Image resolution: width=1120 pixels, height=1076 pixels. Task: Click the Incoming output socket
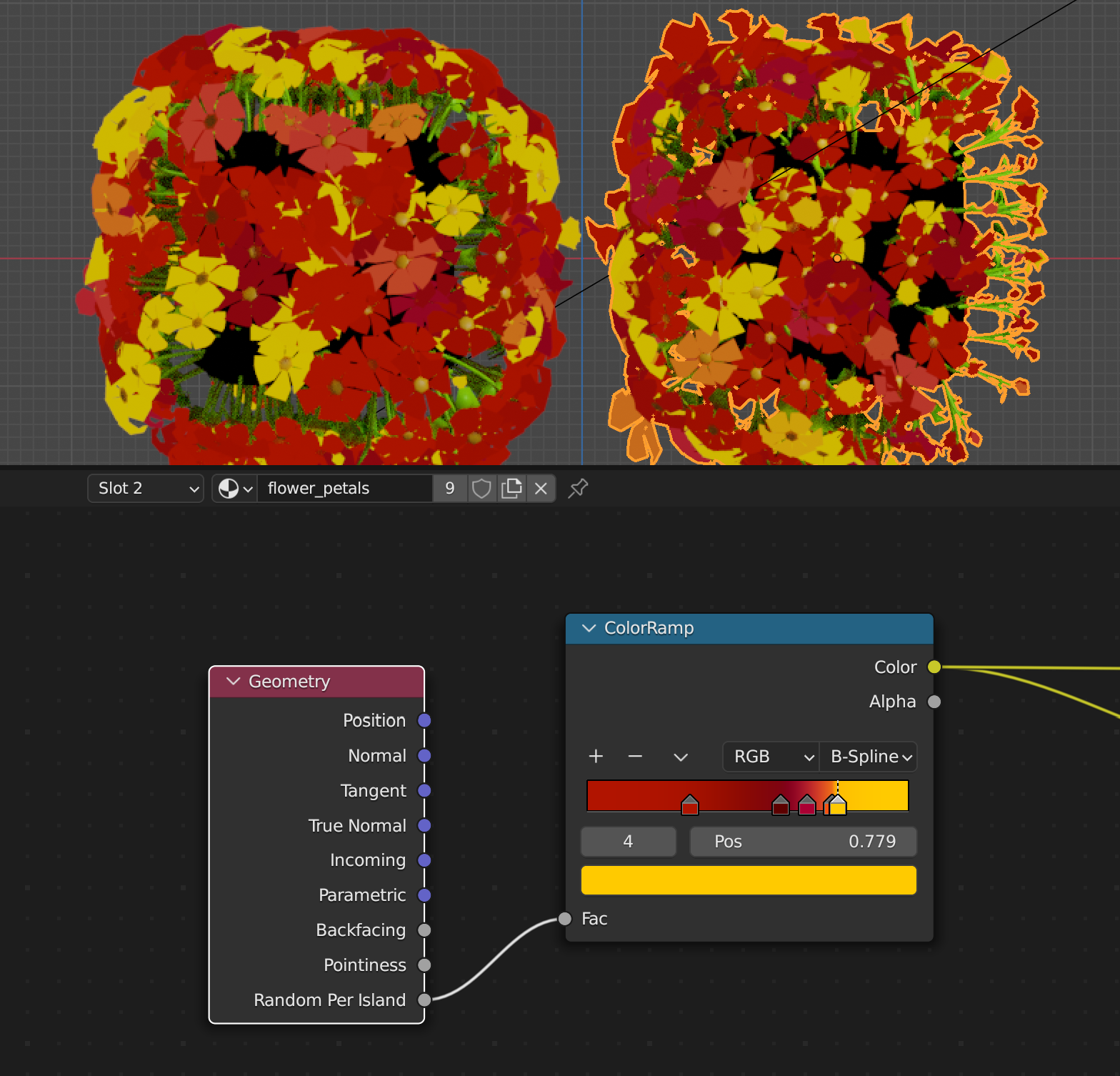424,860
